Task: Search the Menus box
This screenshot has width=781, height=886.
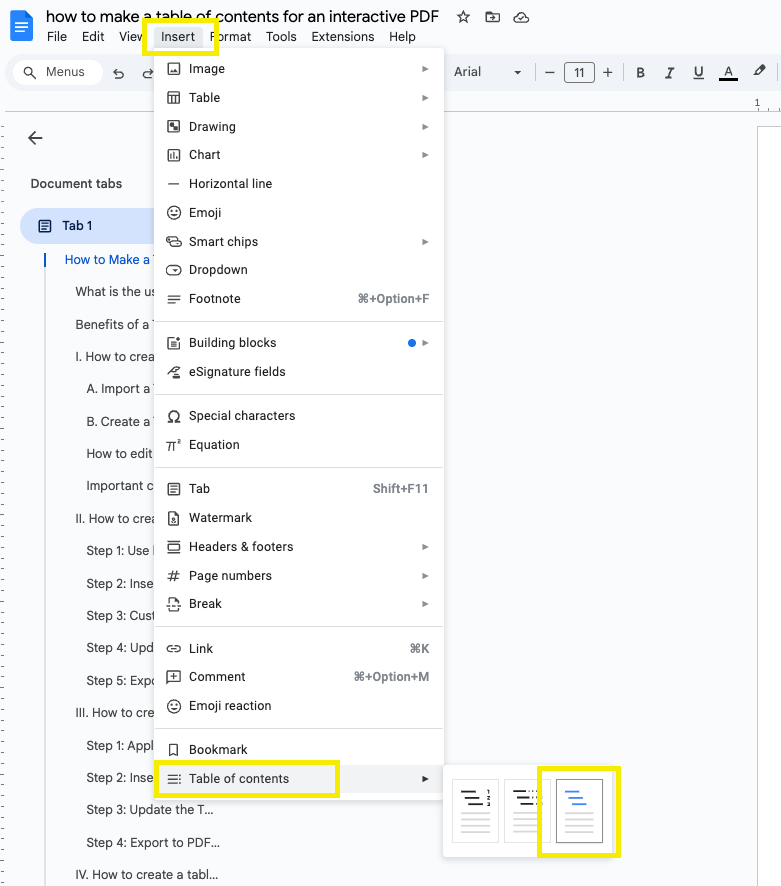Action: [x=58, y=72]
